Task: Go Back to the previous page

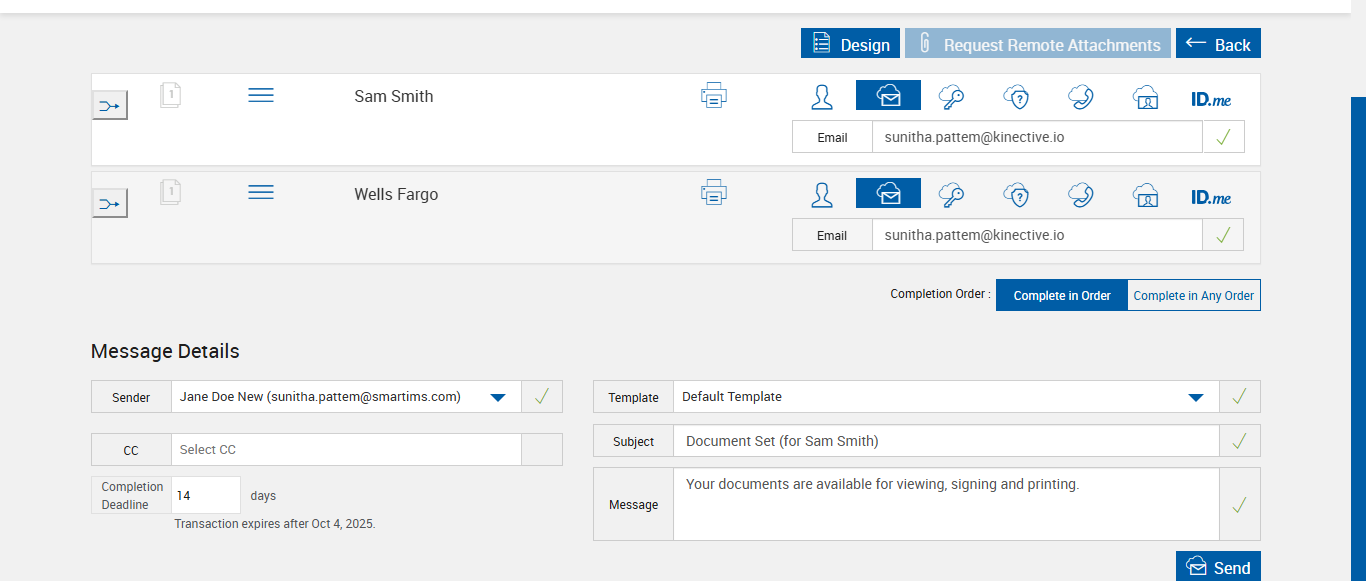Action: tap(1218, 44)
